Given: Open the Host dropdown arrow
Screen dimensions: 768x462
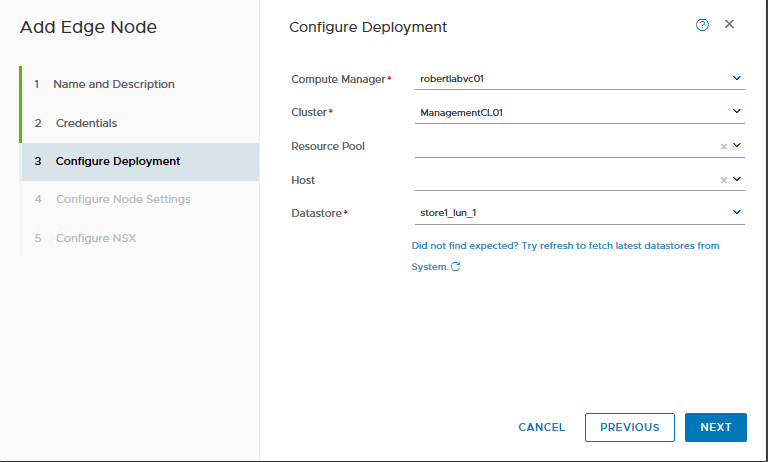Looking at the screenshot, I should pos(737,179).
